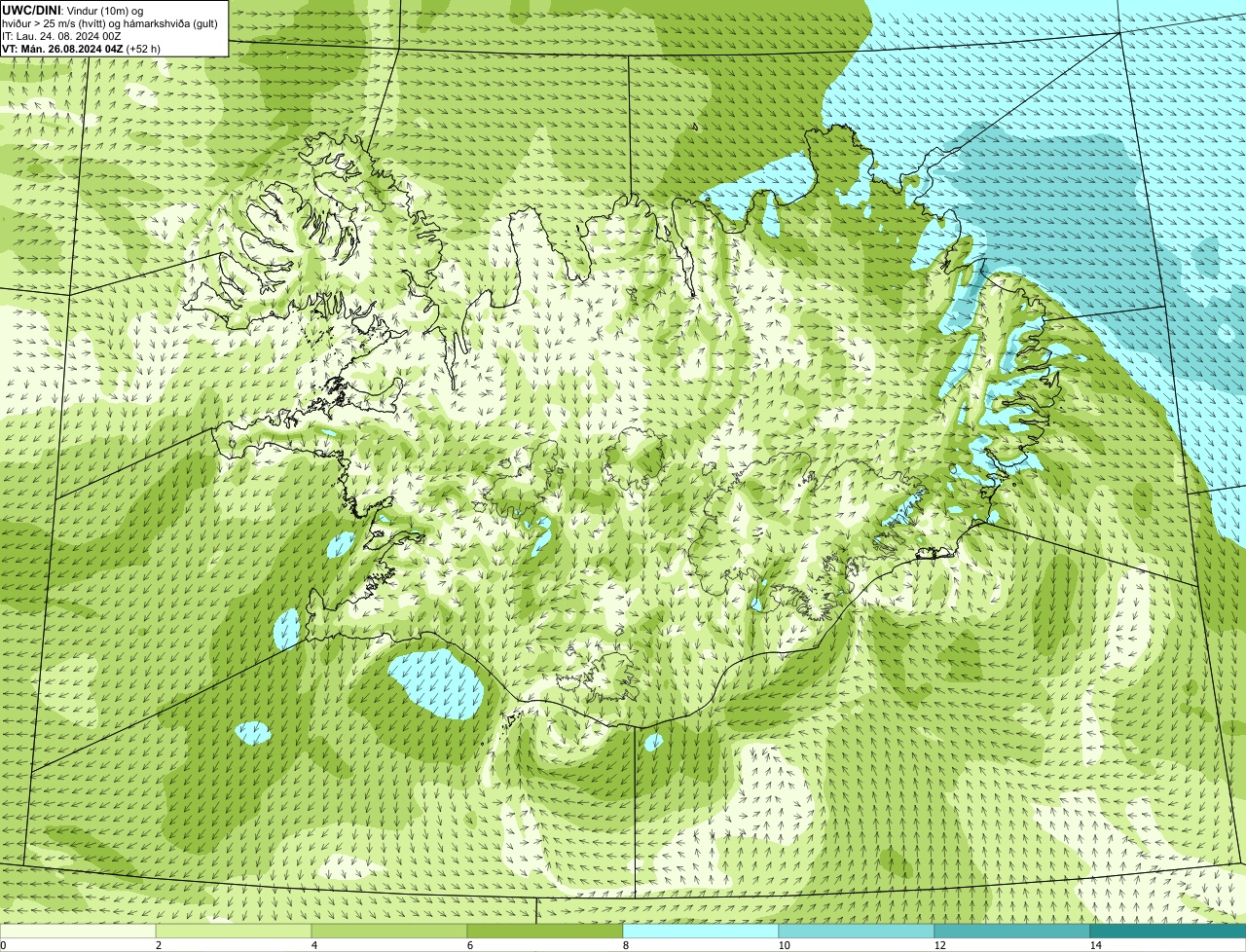Pick the 12–14 m/s teal legend swatch
The image size is (1246, 952).
click(1012, 931)
